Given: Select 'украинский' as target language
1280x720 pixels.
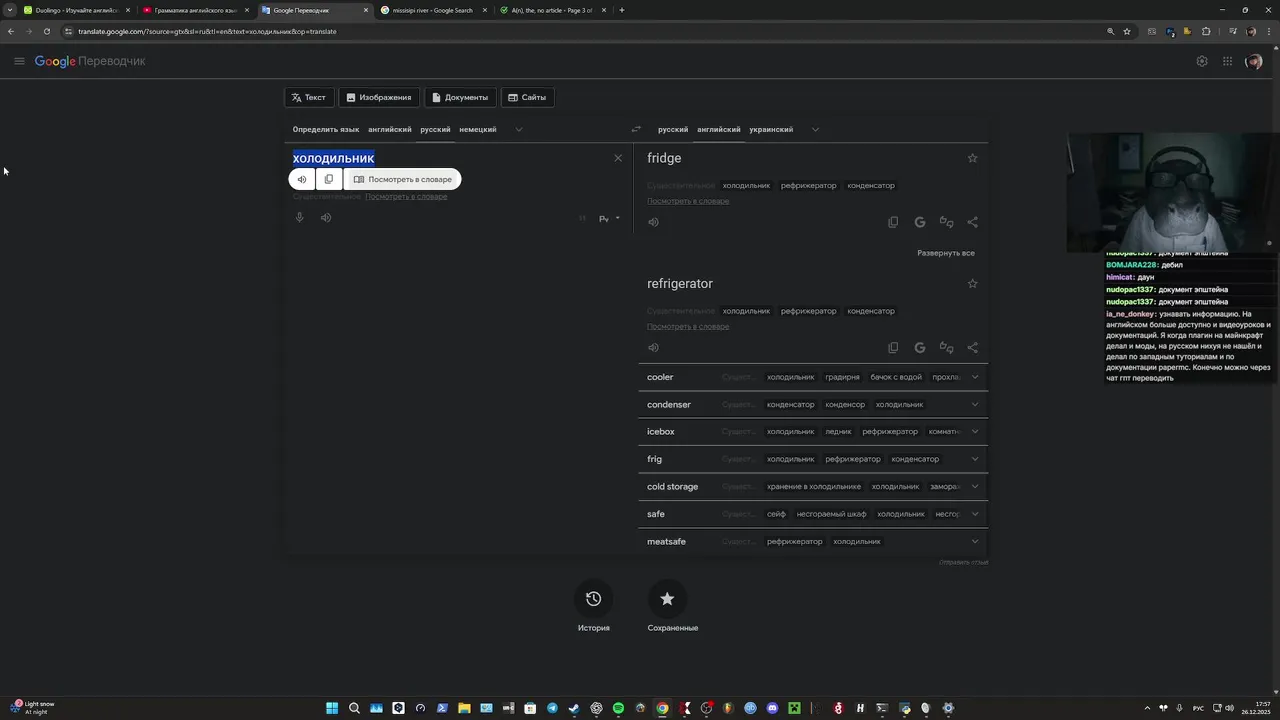Looking at the screenshot, I should pos(771,129).
